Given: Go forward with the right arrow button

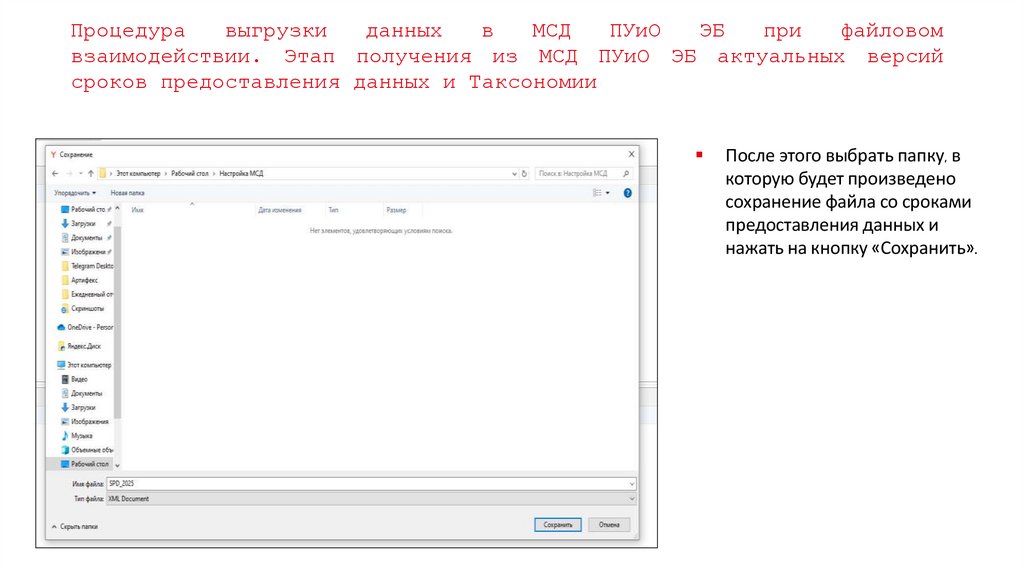Looking at the screenshot, I should click(x=69, y=174).
